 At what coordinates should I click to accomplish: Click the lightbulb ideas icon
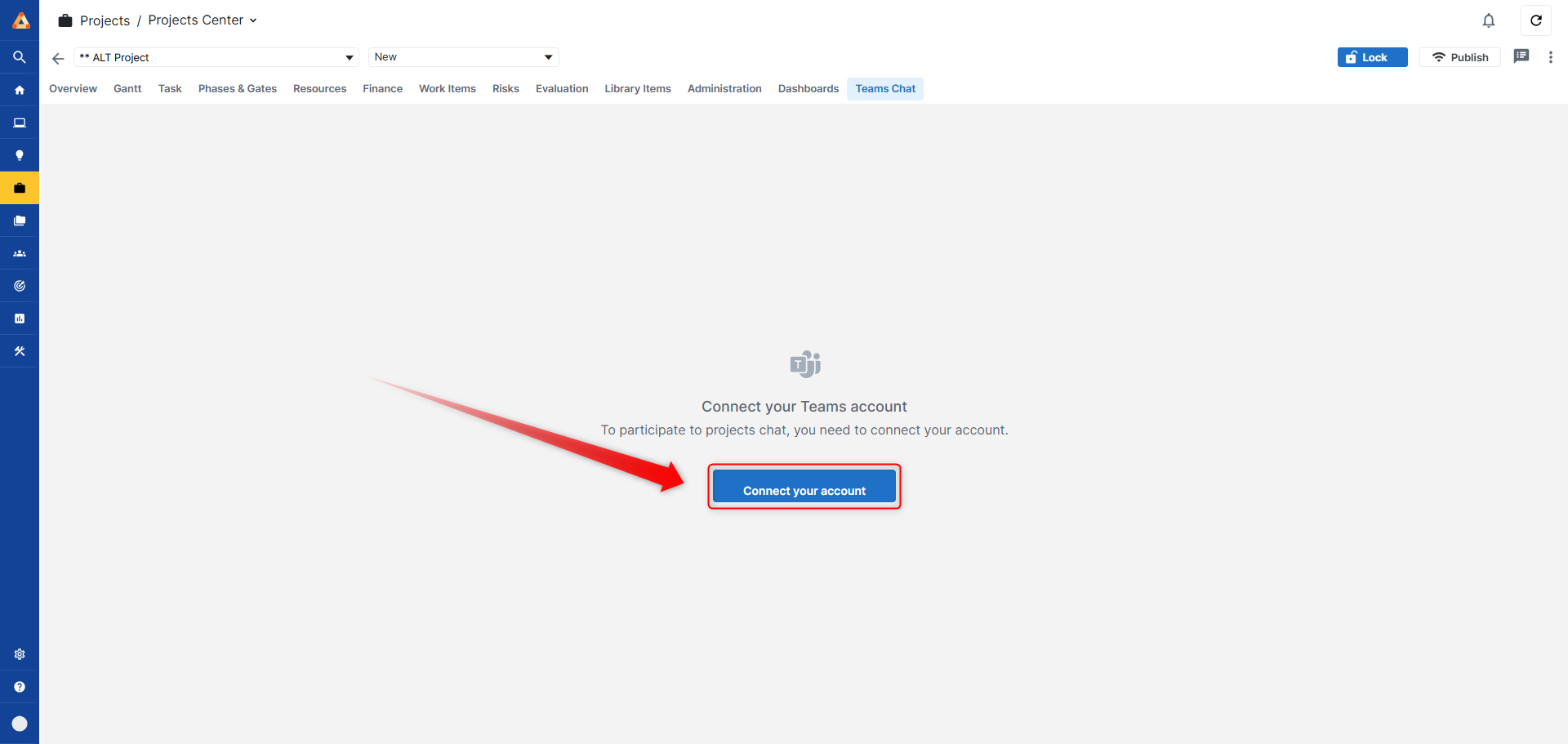20,155
